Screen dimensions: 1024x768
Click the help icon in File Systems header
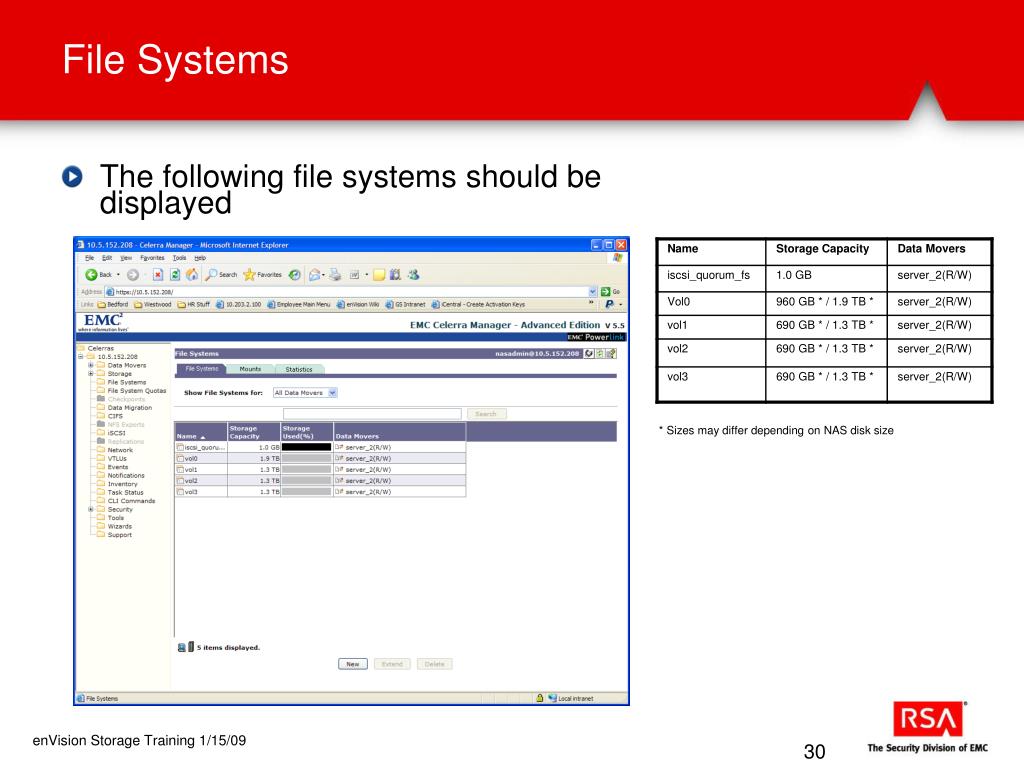[611, 353]
